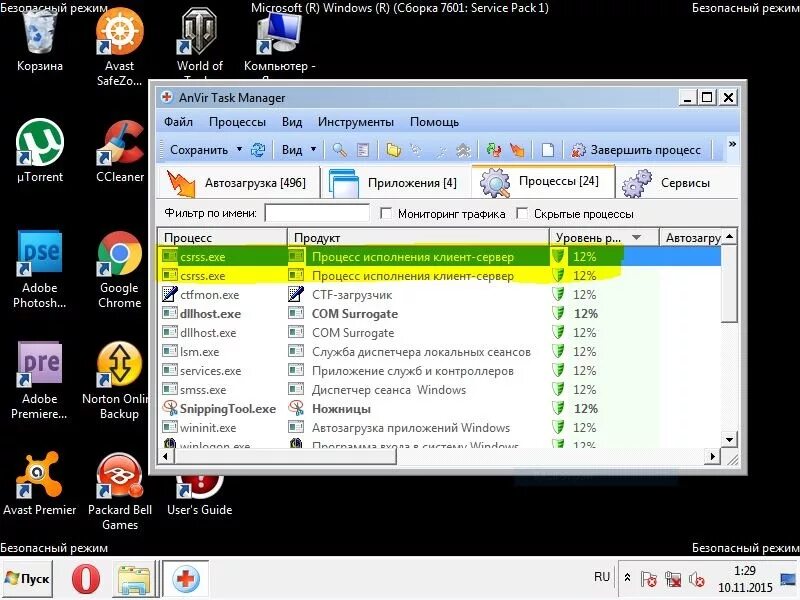Viewport: 800px width, 600px height.
Task: Click the network tray icon with red X
Action: tap(673, 579)
